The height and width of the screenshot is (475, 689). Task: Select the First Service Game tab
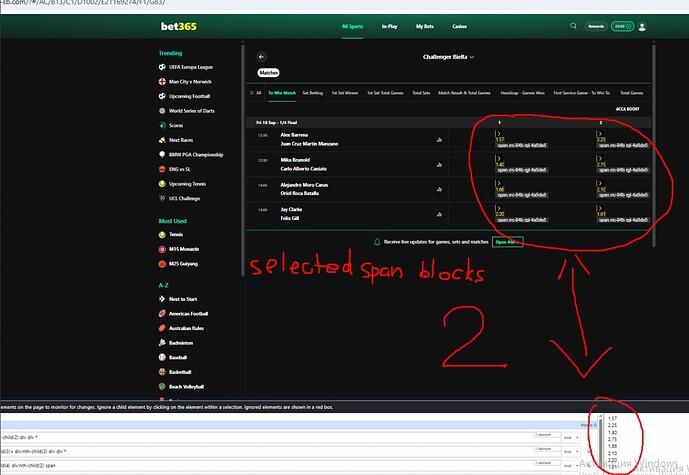581,93
